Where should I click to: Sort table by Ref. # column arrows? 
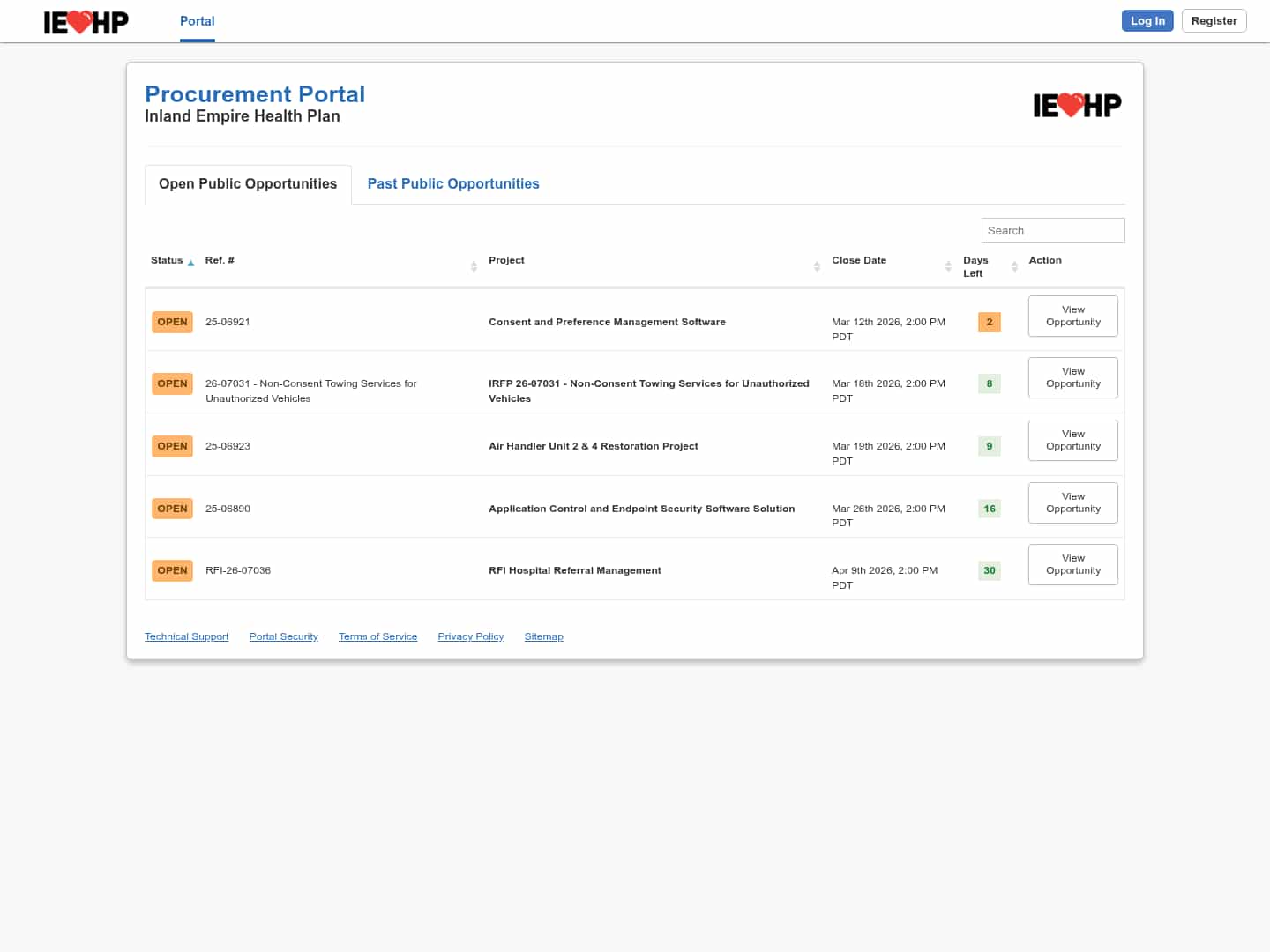[x=474, y=266]
